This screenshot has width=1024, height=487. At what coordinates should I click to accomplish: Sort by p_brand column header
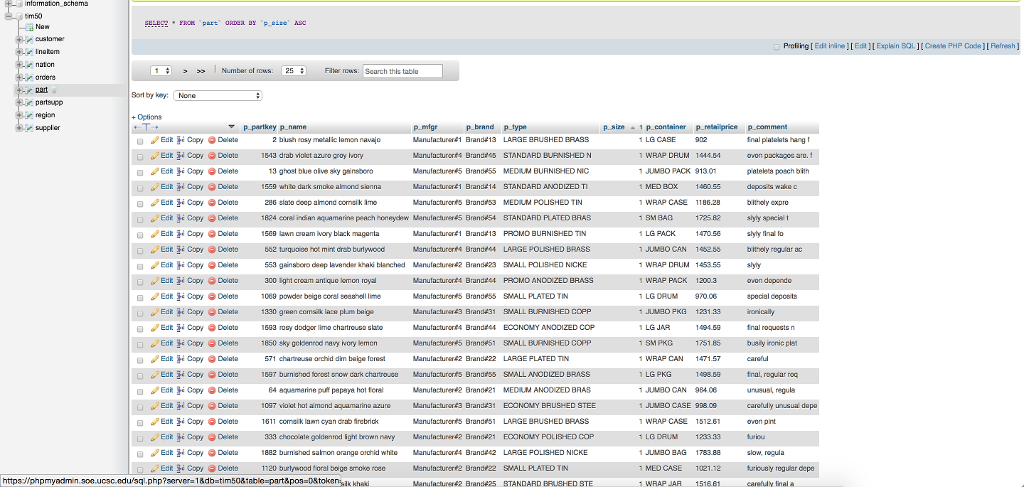[x=479, y=127]
